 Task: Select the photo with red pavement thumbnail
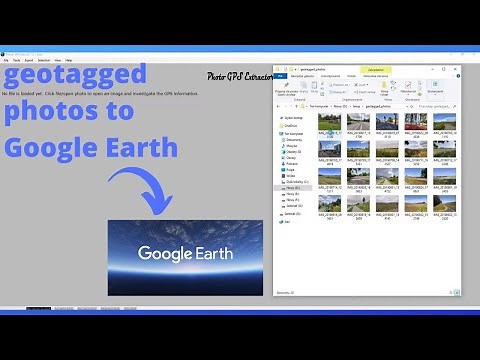point(416,122)
